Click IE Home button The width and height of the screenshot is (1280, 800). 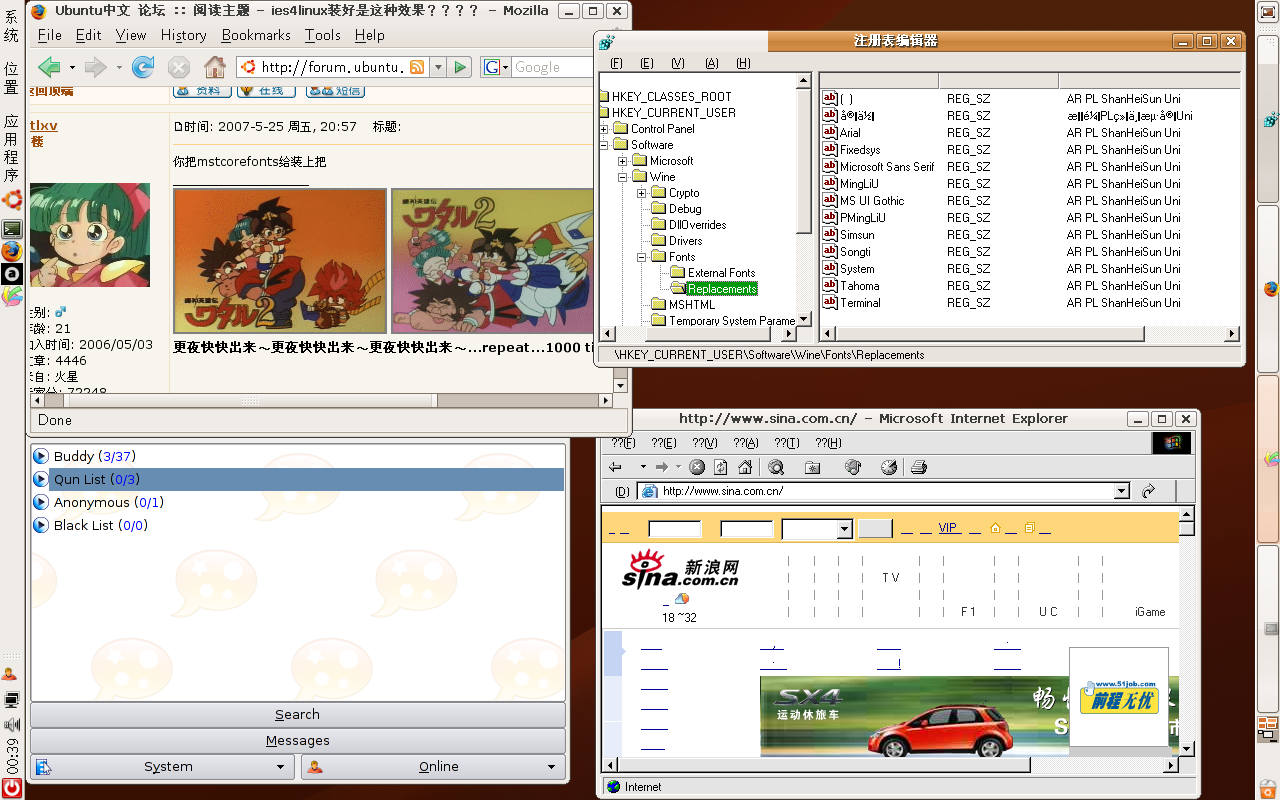(745, 467)
